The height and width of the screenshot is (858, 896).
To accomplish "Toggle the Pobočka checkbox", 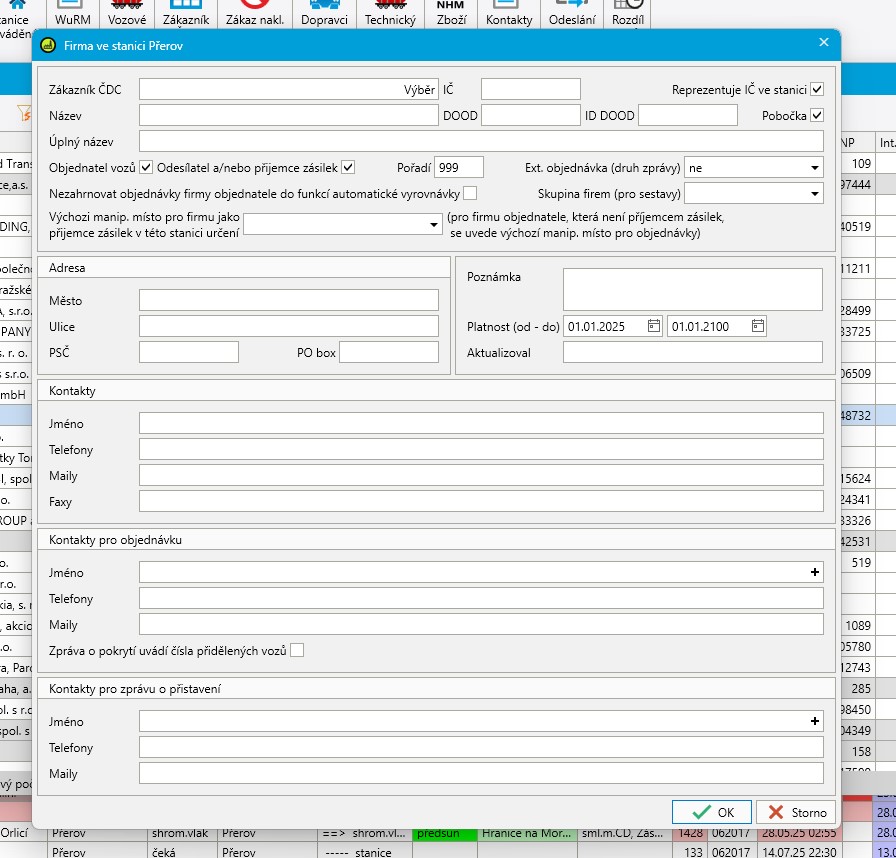I will pos(817,116).
